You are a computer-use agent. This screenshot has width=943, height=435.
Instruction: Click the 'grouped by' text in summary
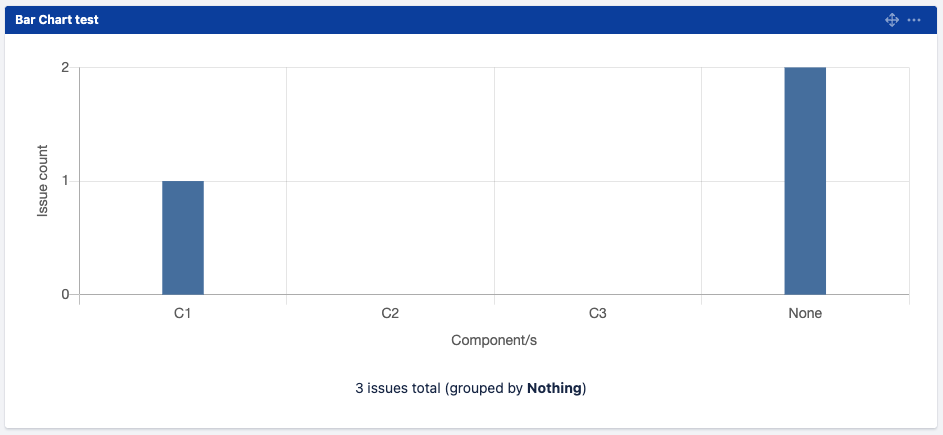coord(486,388)
